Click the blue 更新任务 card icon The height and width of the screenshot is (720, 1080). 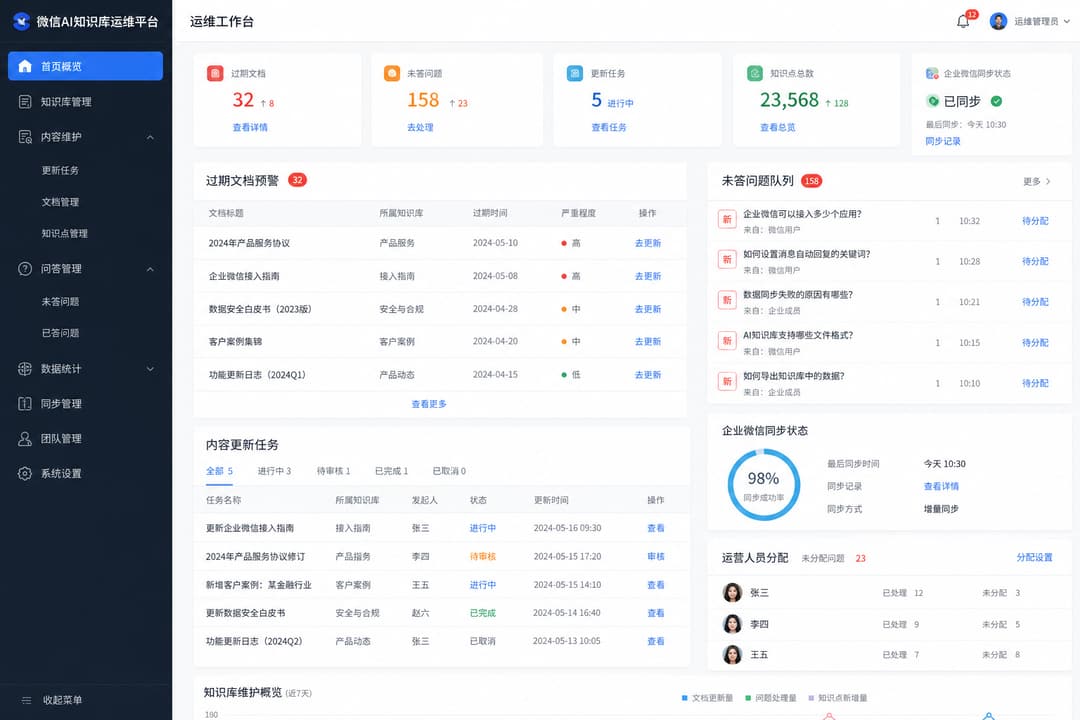pos(574,73)
